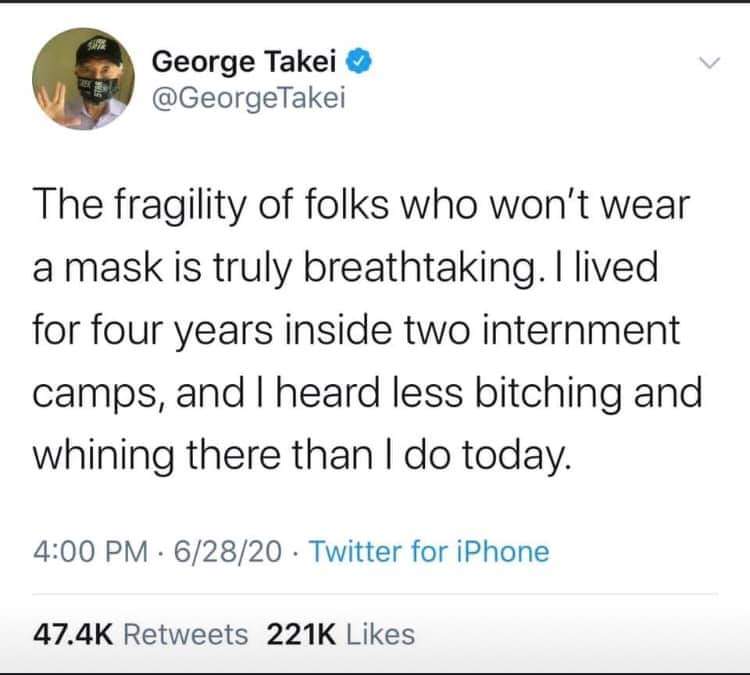This screenshot has width=750, height=675.
Task: Click the 47.4K retweet count number
Action: (x=73, y=635)
